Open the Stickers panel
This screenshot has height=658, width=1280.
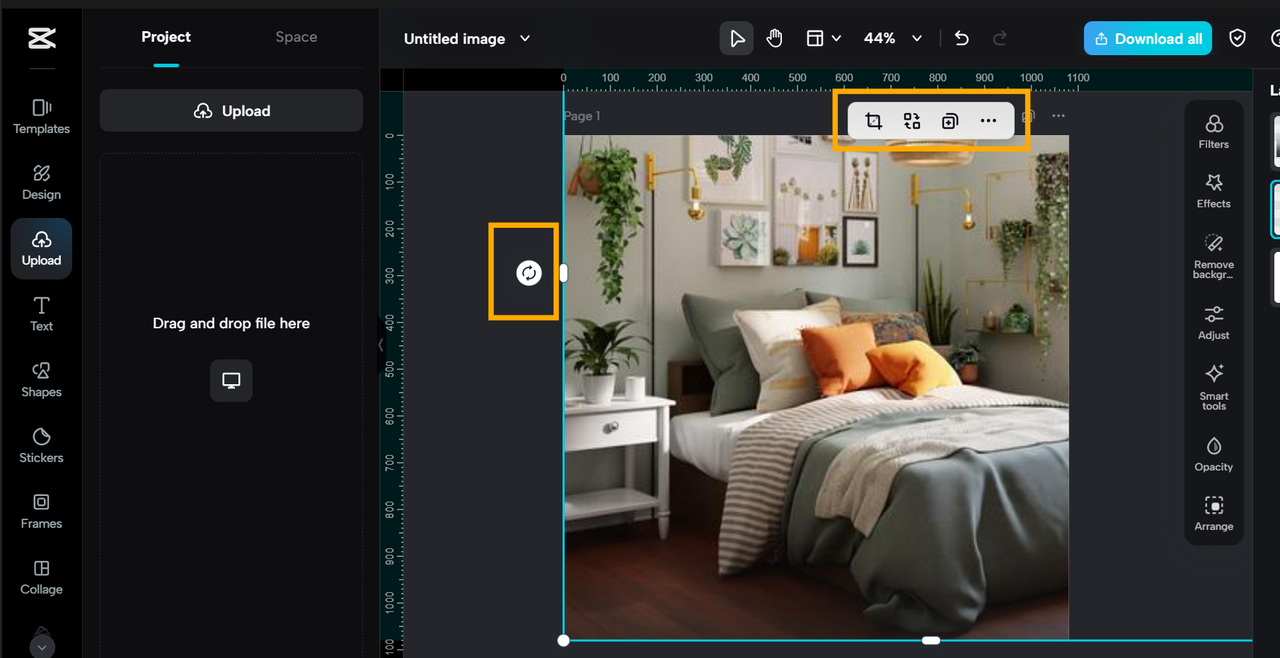pyautogui.click(x=41, y=445)
